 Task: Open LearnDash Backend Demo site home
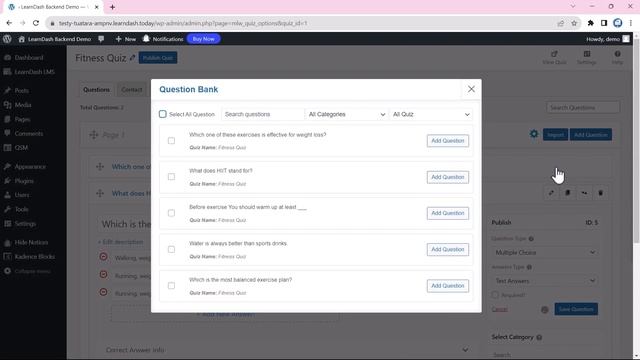tap(55, 39)
